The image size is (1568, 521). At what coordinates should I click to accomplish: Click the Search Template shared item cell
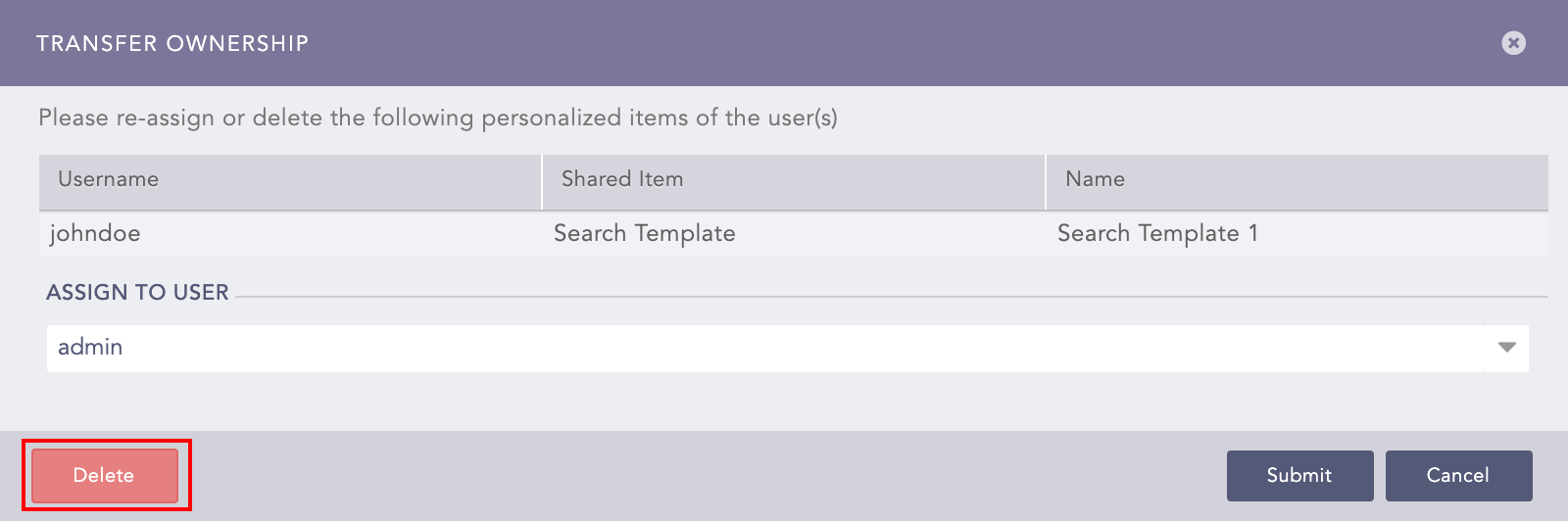(644, 234)
